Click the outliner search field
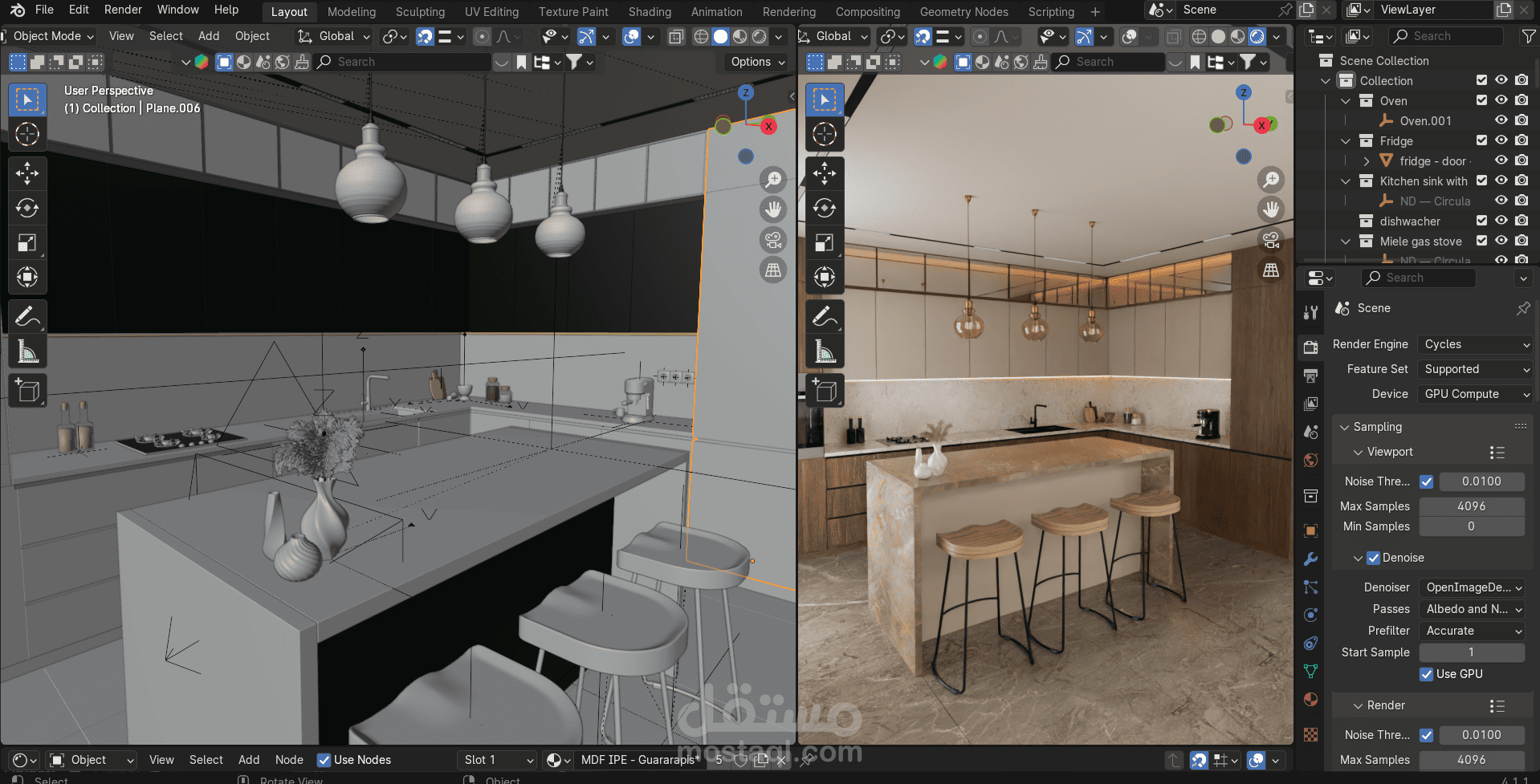The image size is (1540, 784). 1447,36
